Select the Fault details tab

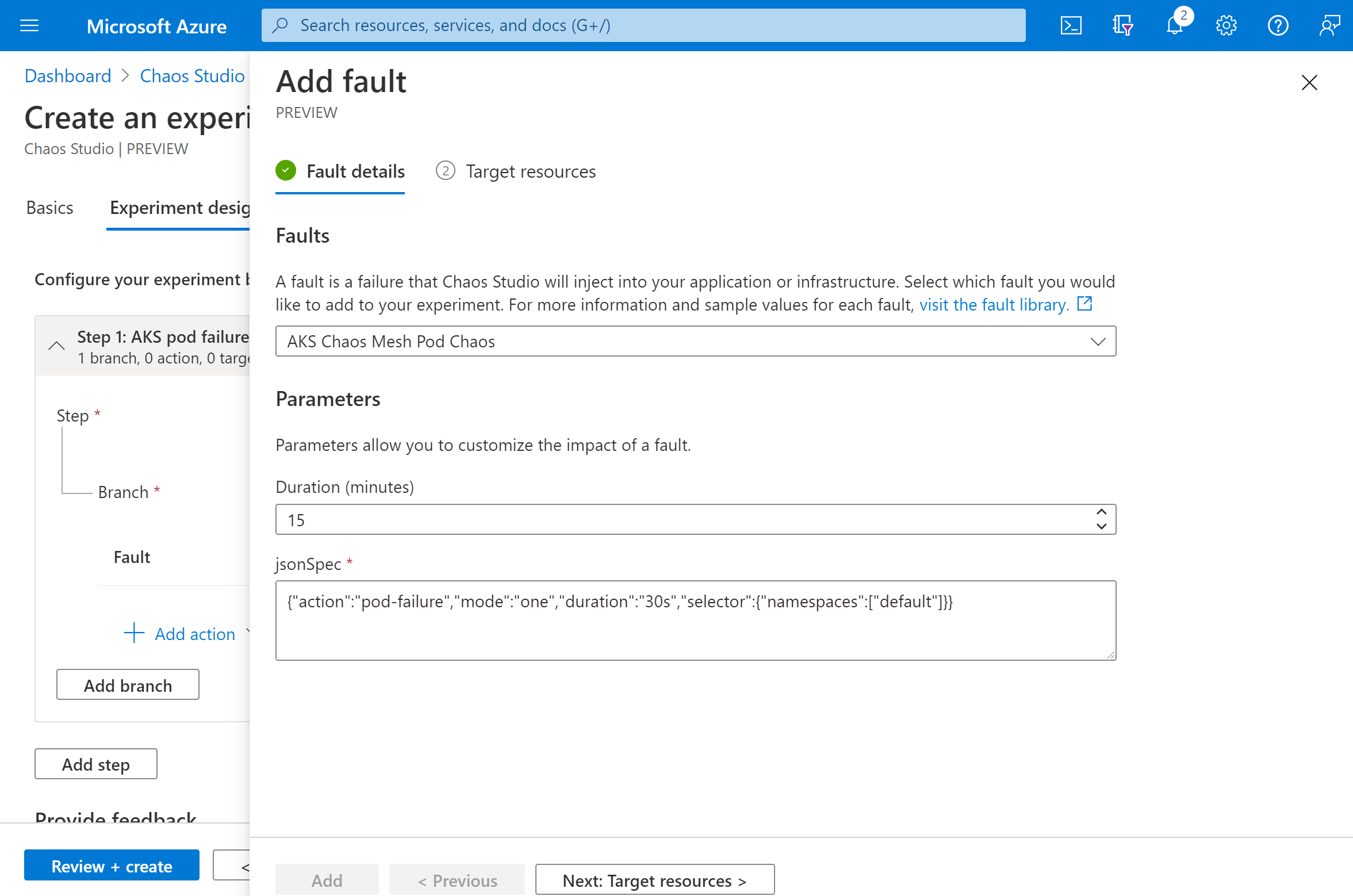coord(341,171)
